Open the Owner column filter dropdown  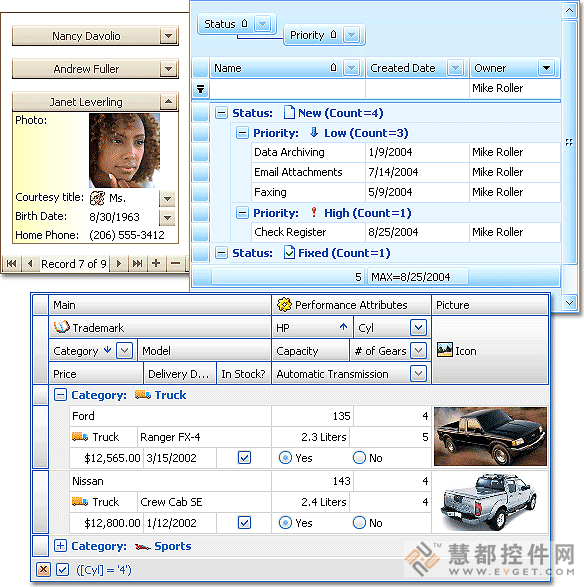546,68
